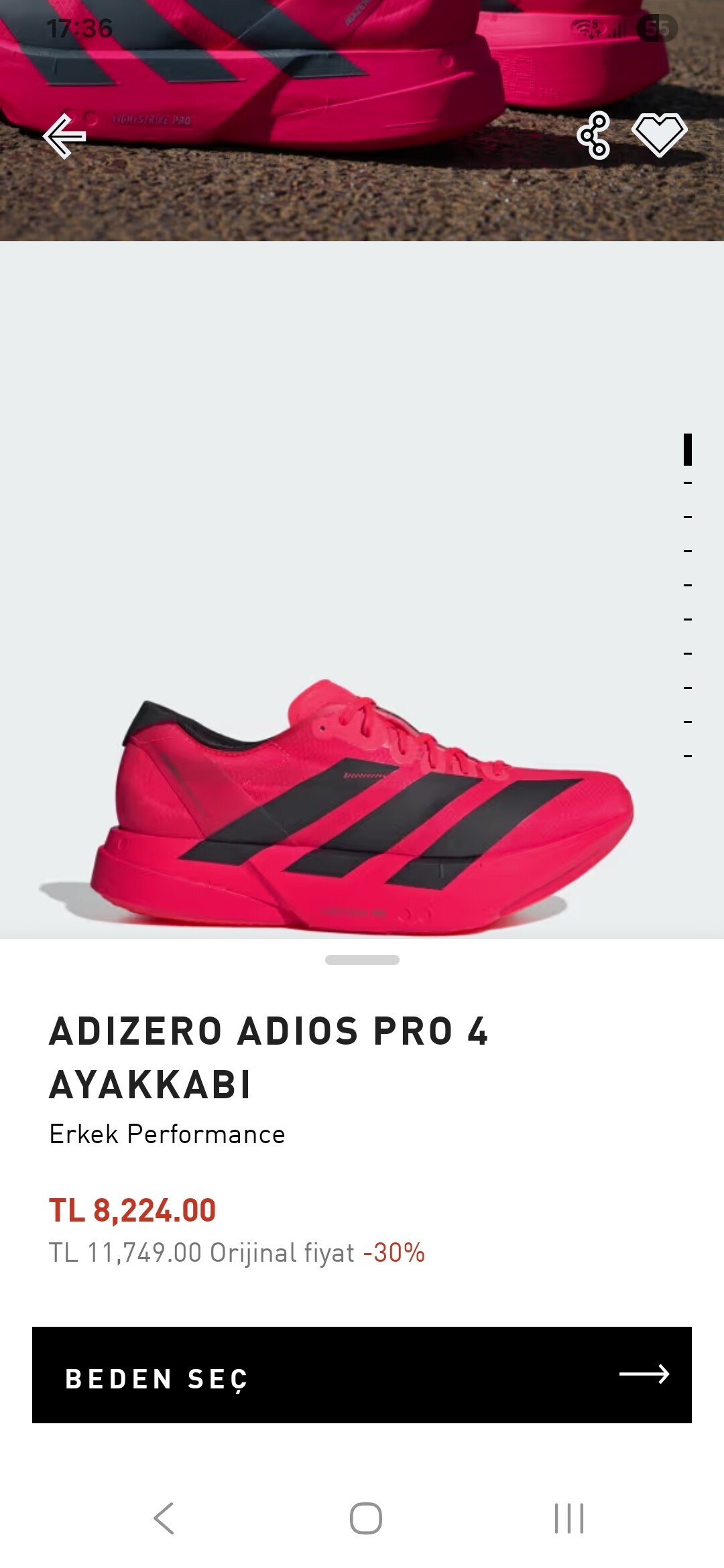The height and width of the screenshot is (1568, 724).
Task: Add shoe to wishlist heart icon
Action: (x=660, y=135)
